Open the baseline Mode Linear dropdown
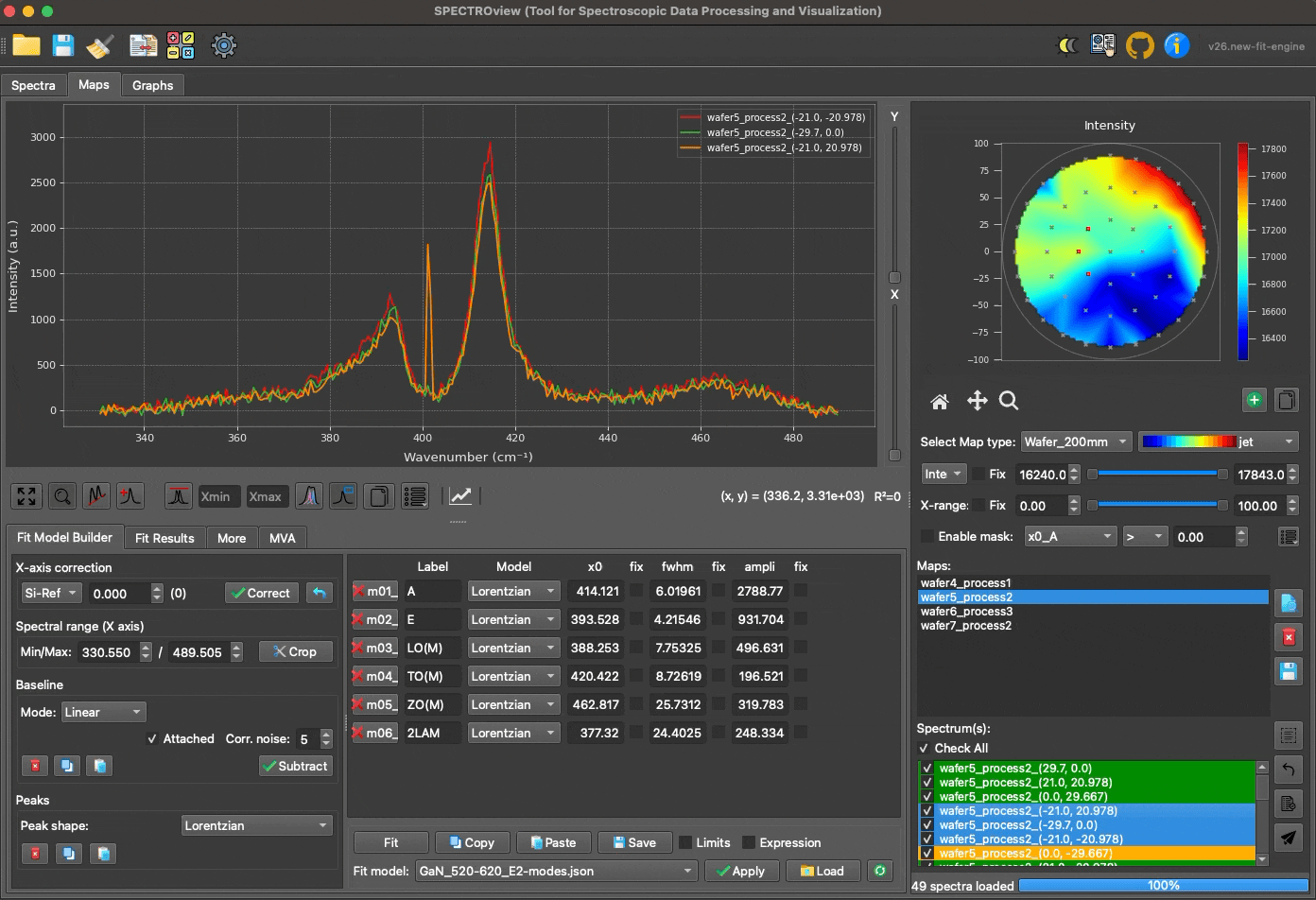The width and height of the screenshot is (1316, 900). 103,712
